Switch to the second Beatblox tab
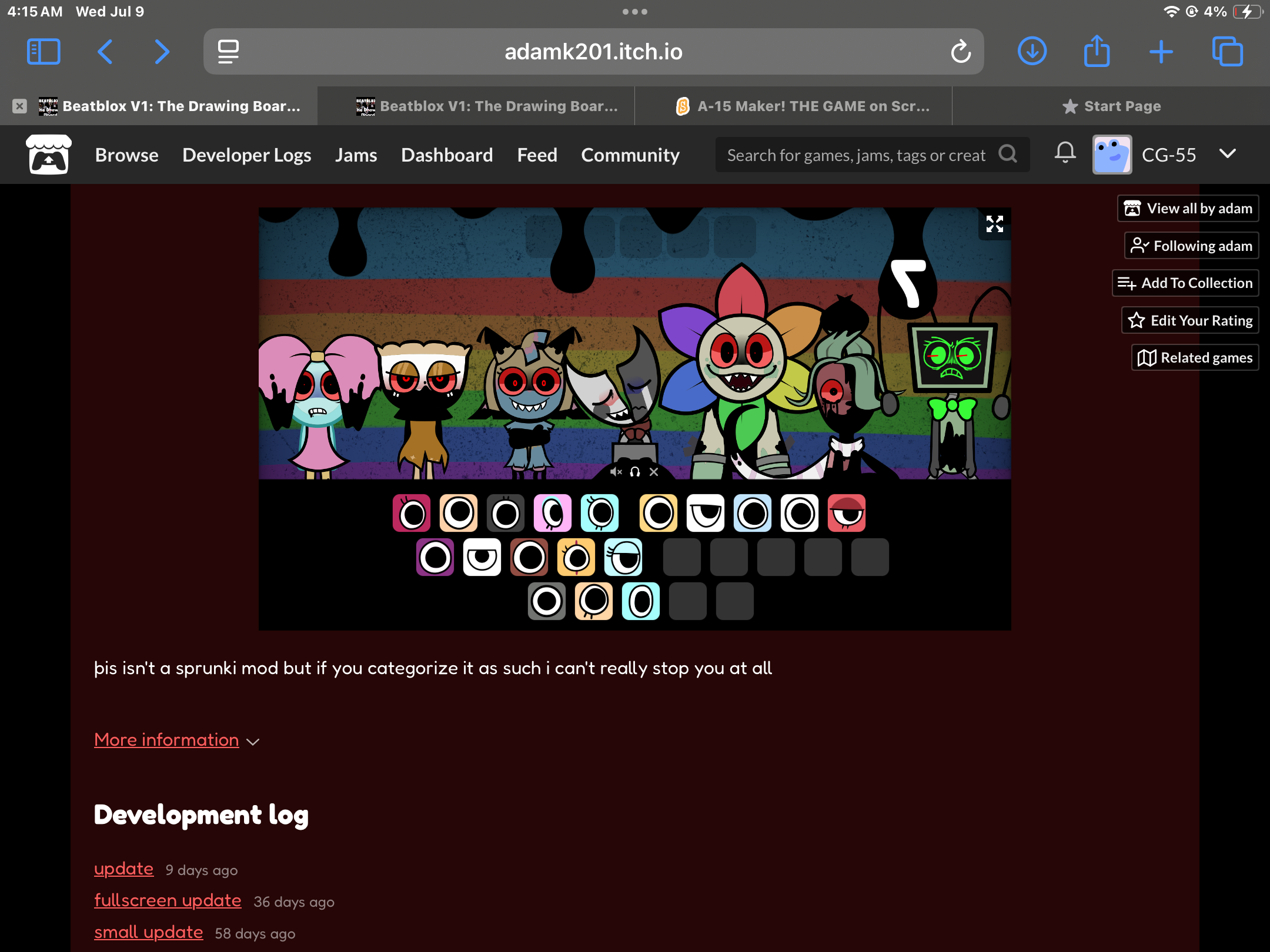 click(x=476, y=106)
